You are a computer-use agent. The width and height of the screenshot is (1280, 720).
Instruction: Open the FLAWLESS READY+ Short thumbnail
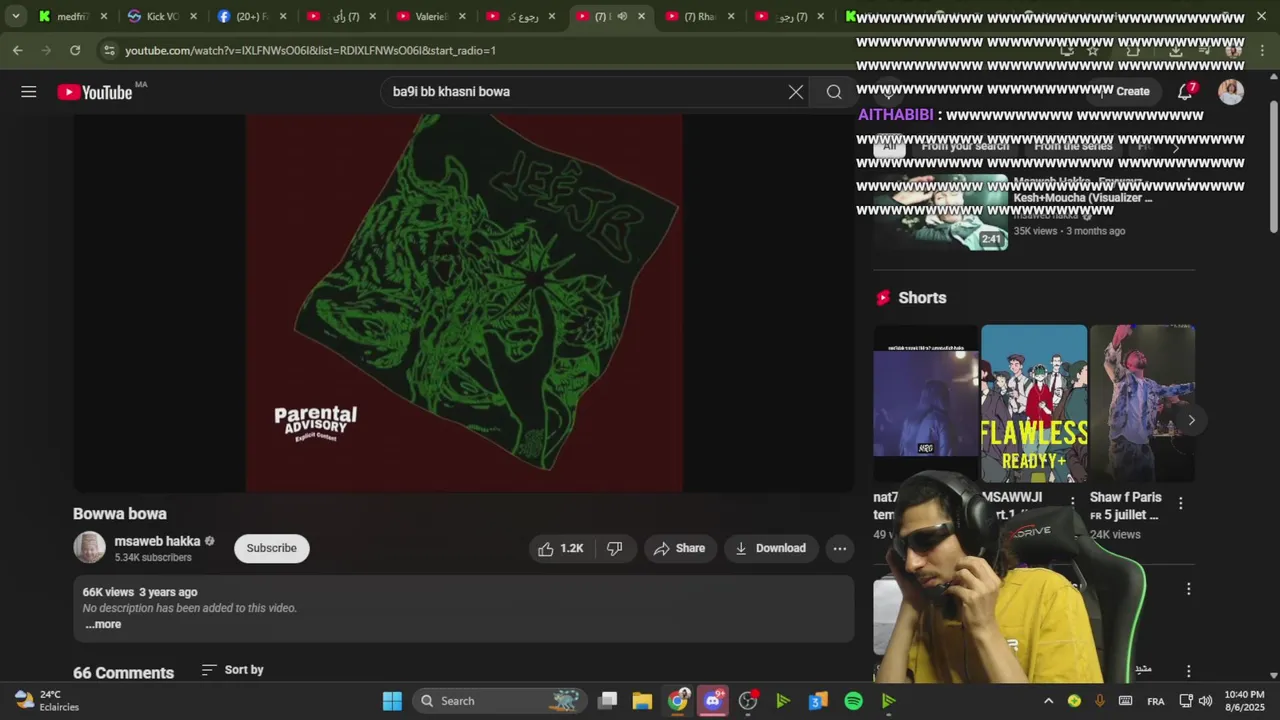(1034, 404)
